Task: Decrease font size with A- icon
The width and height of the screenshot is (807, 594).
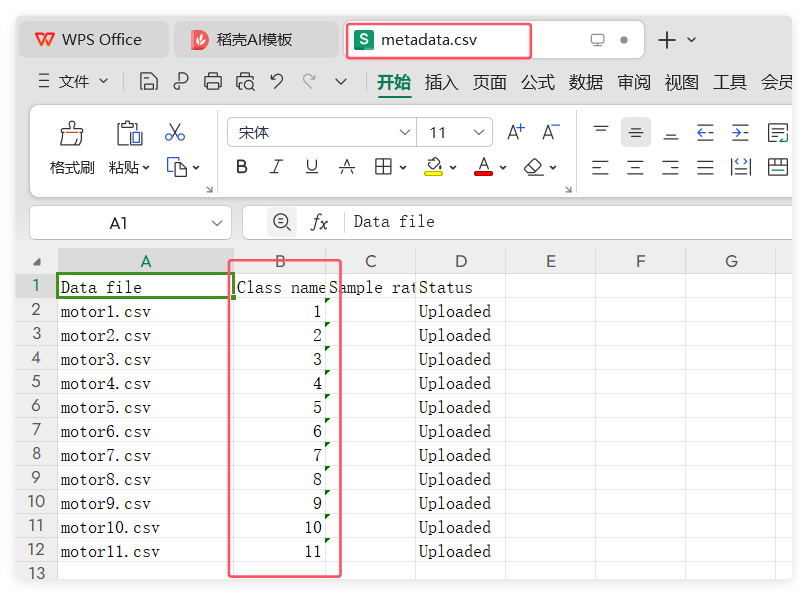Action: pos(551,132)
